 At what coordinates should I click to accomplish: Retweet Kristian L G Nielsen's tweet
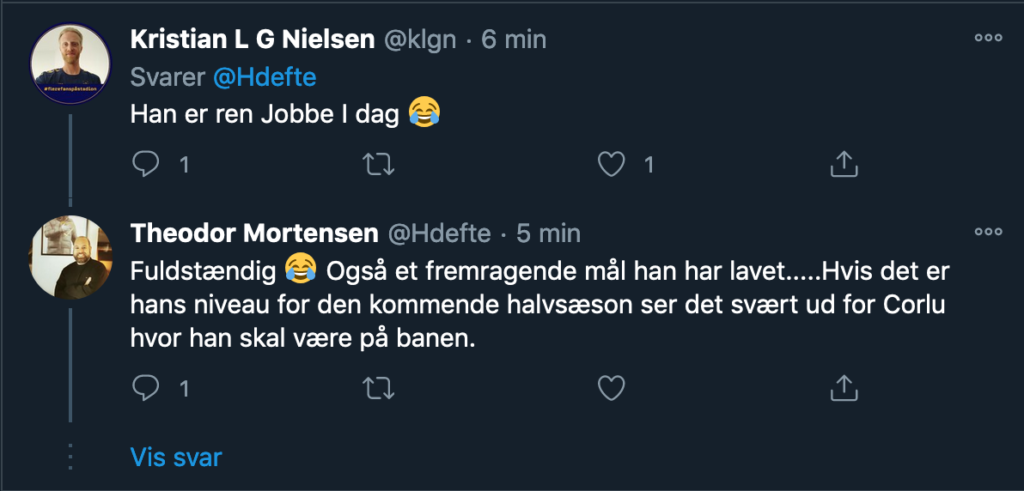click(377, 164)
